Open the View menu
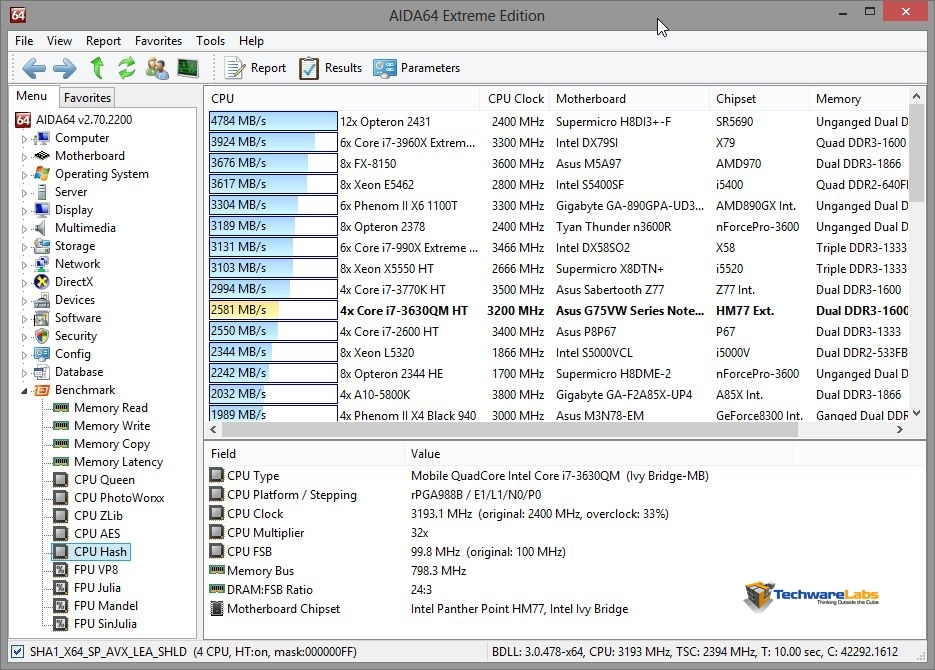This screenshot has height=670, width=935. pos(60,41)
